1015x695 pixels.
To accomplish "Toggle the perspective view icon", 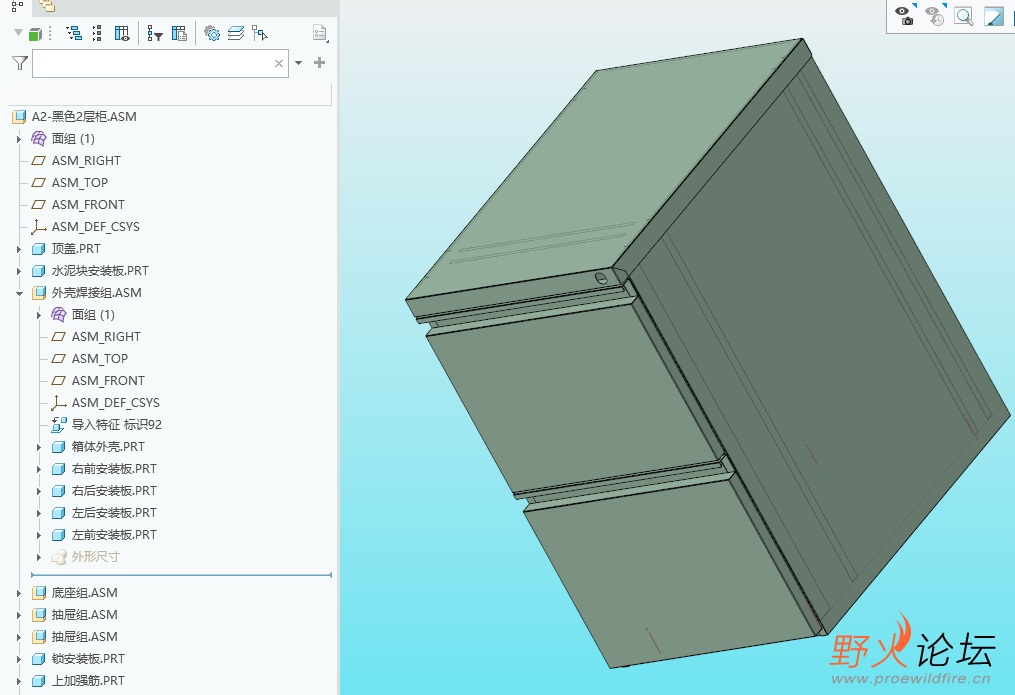I will tap(993, 16).
